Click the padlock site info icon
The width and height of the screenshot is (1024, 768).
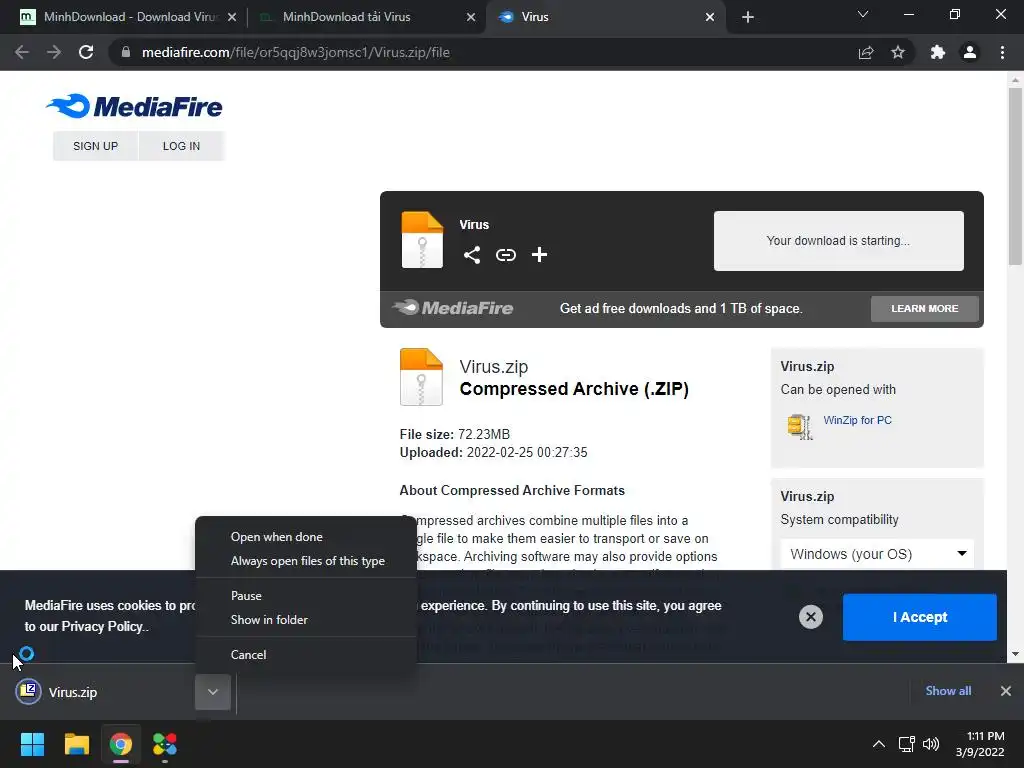tap(126, 52)
